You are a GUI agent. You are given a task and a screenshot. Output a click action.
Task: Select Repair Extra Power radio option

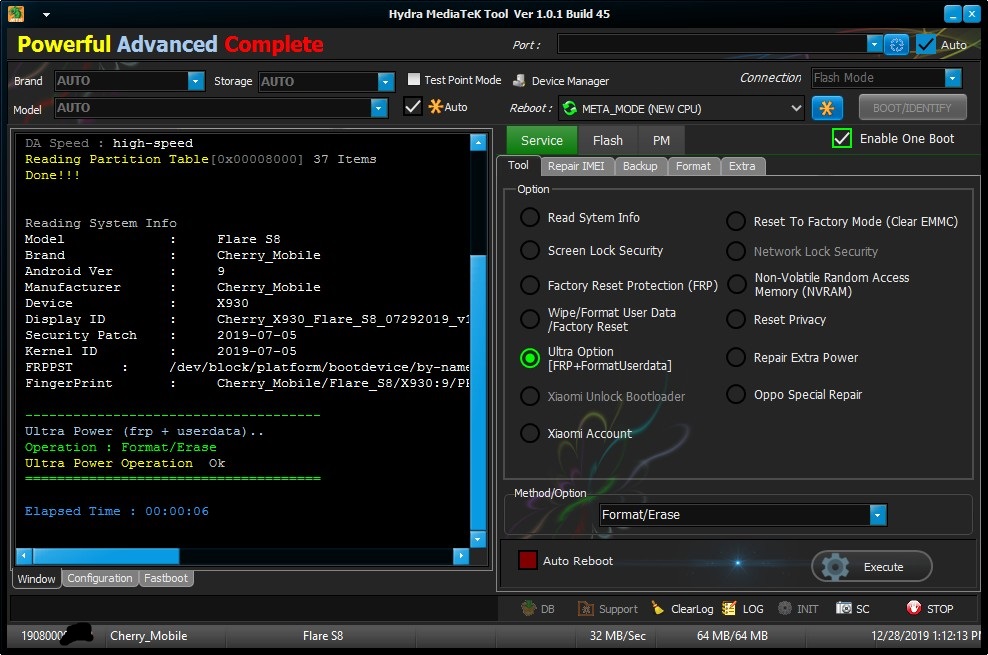pyautogui.click(x=736, y=357)
